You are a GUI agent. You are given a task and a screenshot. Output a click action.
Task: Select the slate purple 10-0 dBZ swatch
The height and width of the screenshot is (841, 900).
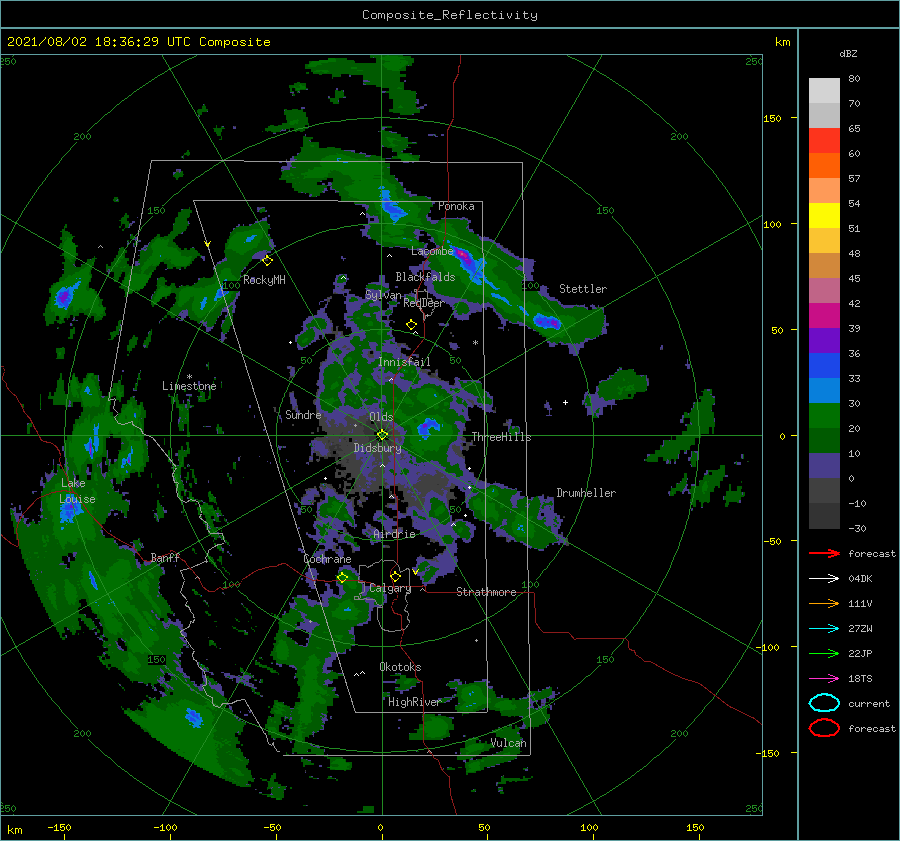point(824,466)
